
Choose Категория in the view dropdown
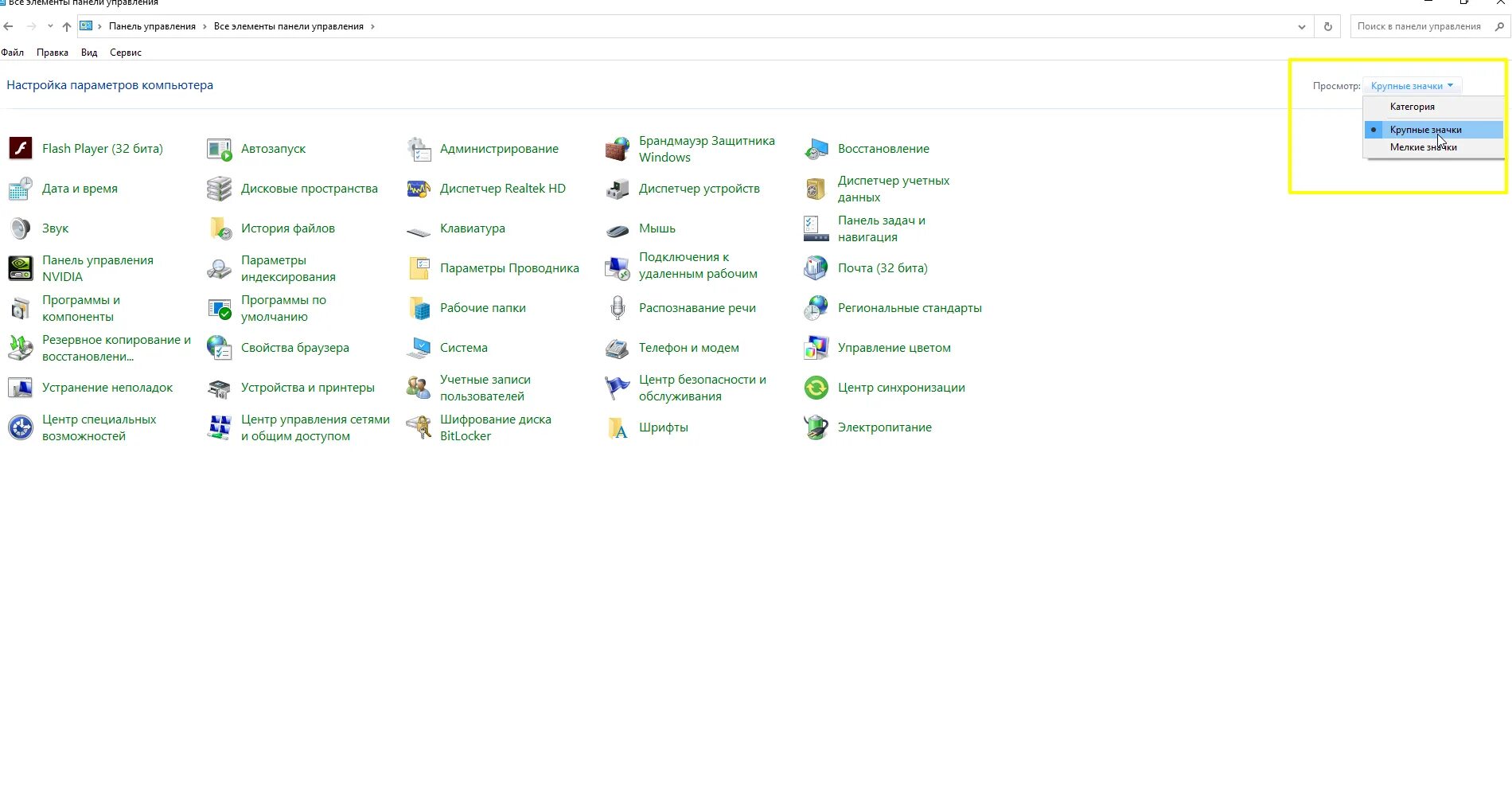[1433, 107]
